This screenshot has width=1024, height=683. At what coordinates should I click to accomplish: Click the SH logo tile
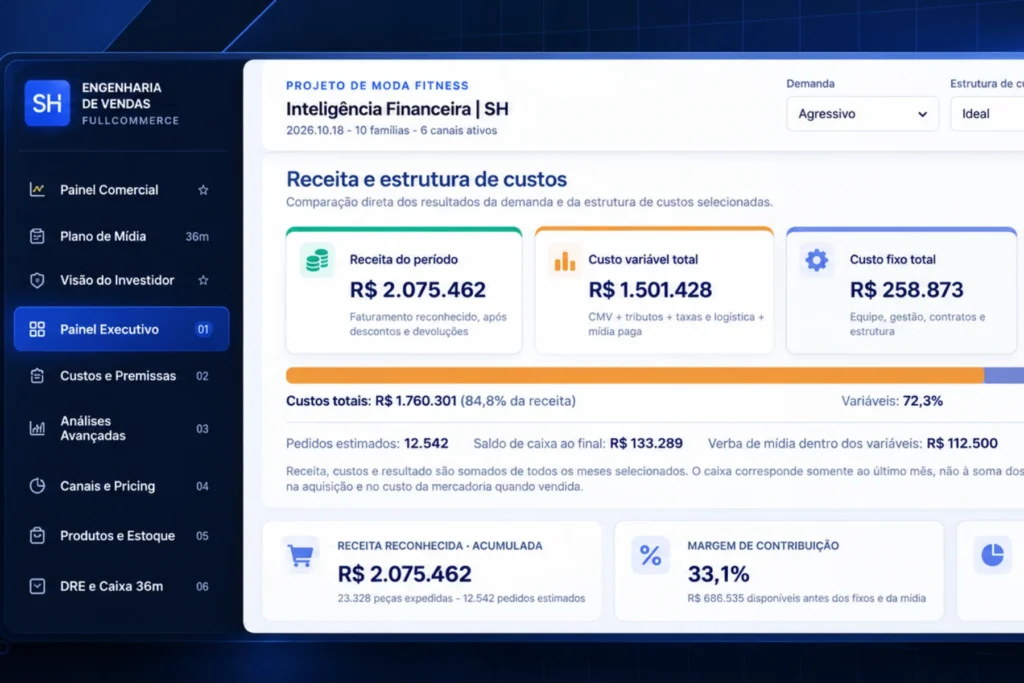tap(47, 103)
